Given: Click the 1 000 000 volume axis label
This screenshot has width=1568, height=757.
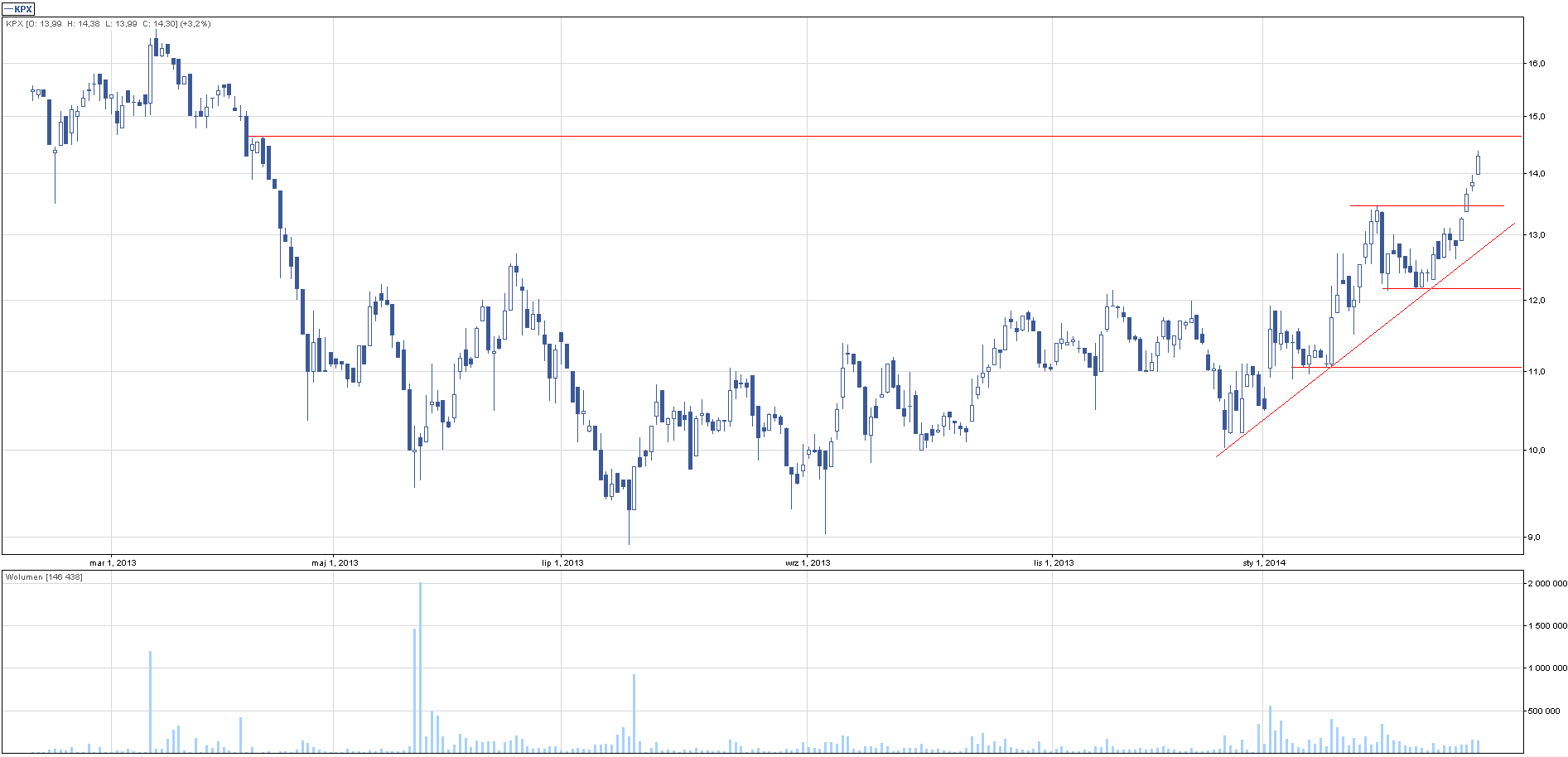Looking at the screenshot, I should click(x=1547, y=668).
